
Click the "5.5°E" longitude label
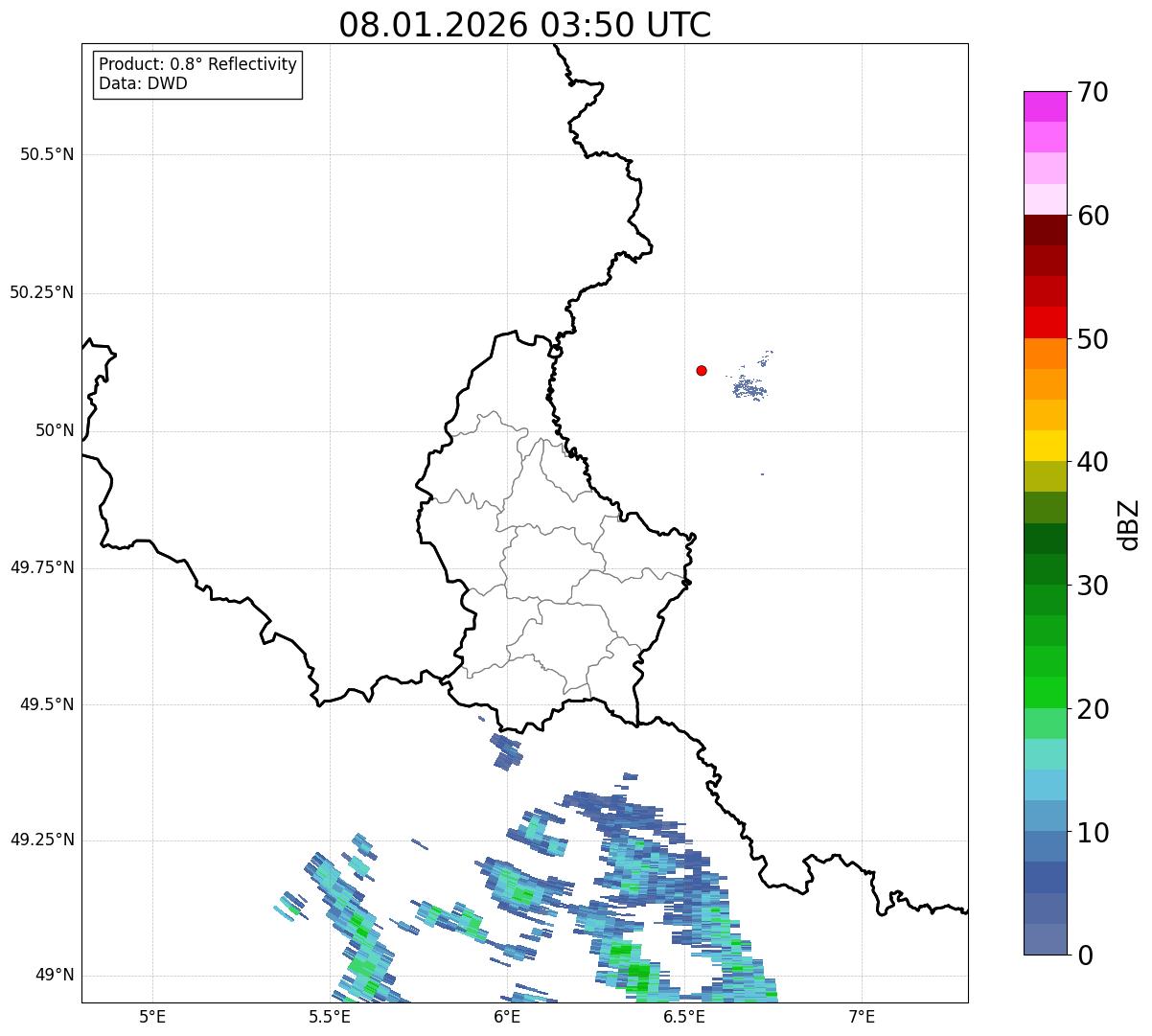click(330, 1017)
